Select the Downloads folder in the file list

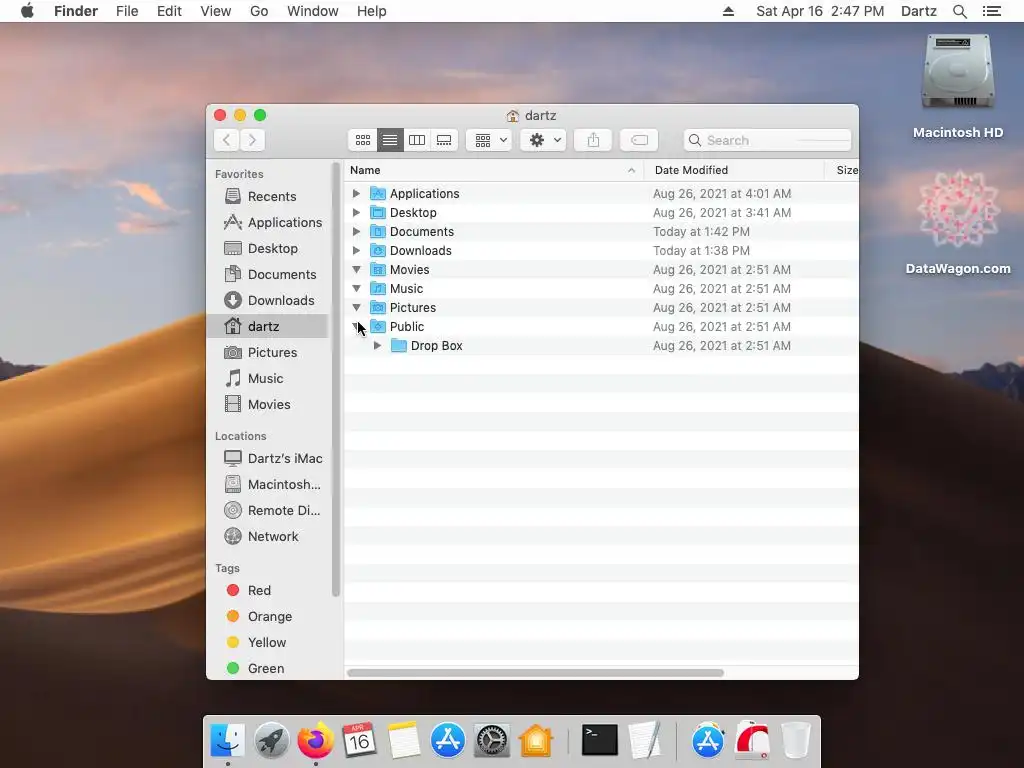[601, 250]
